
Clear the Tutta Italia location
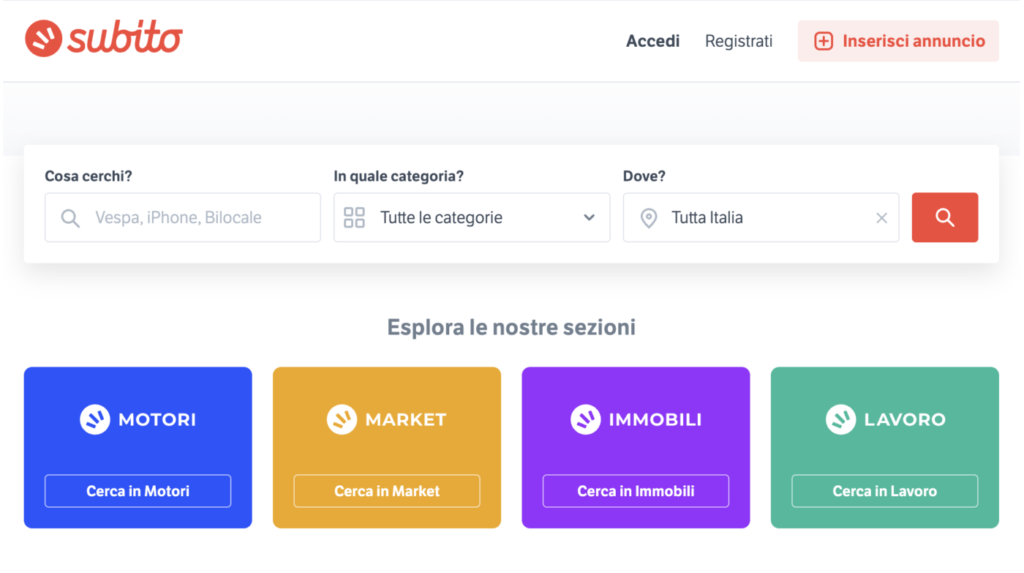click(882, 218)
